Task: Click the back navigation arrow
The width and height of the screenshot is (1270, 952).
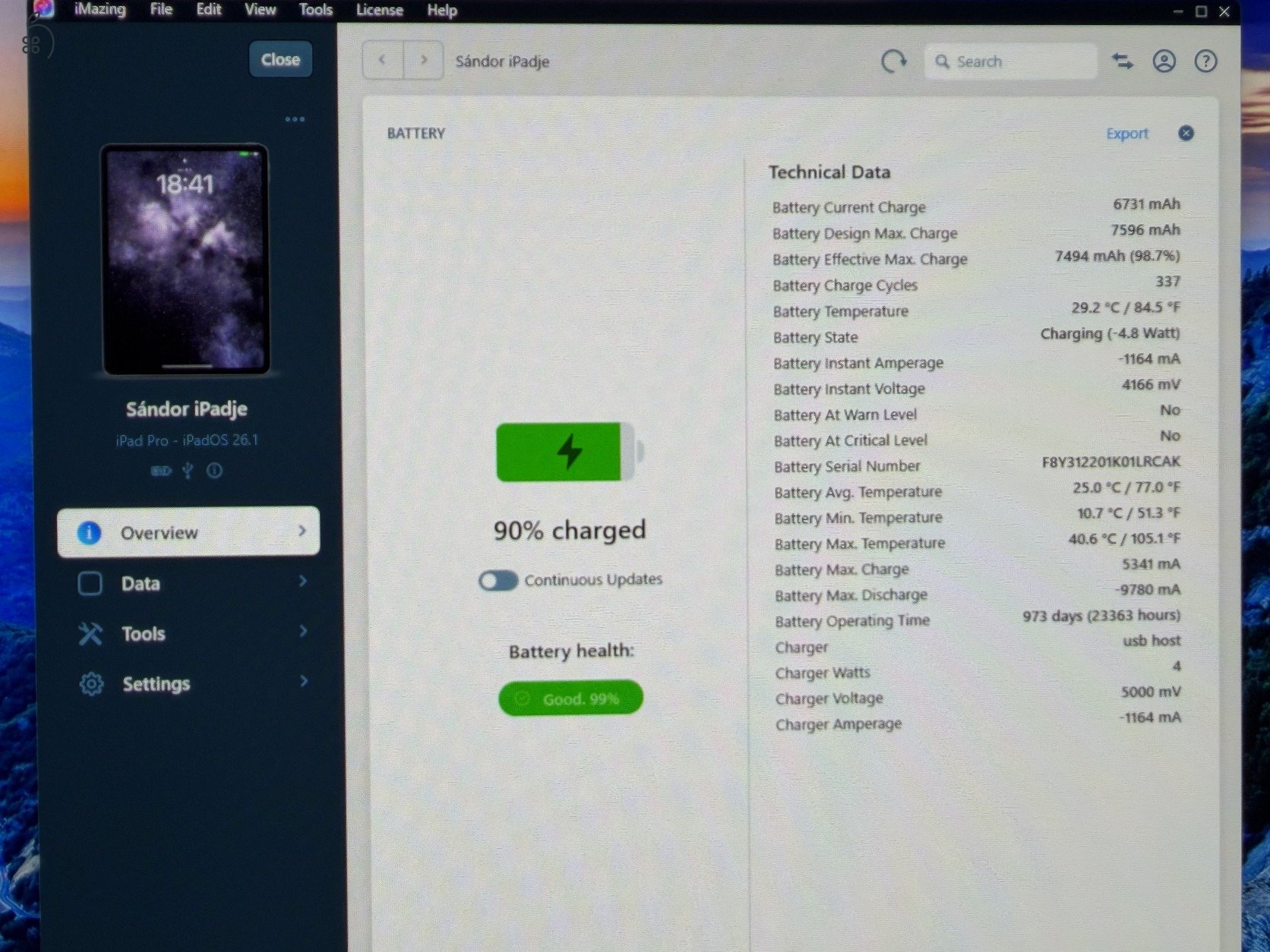Action: click(382, 60)
